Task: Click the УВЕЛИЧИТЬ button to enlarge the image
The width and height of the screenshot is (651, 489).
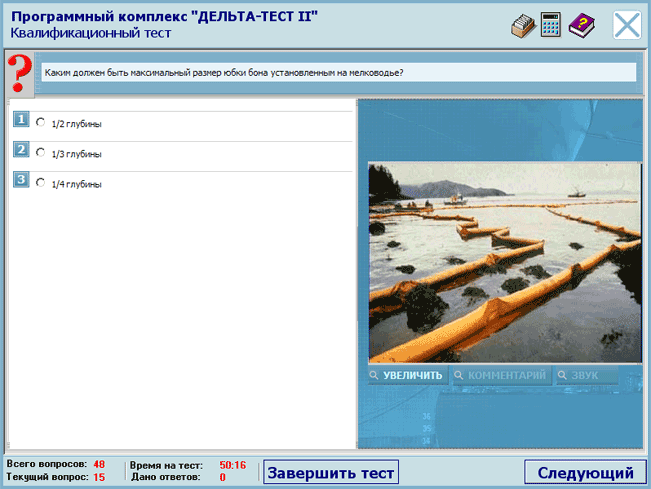Action: (x=408, y=375)
